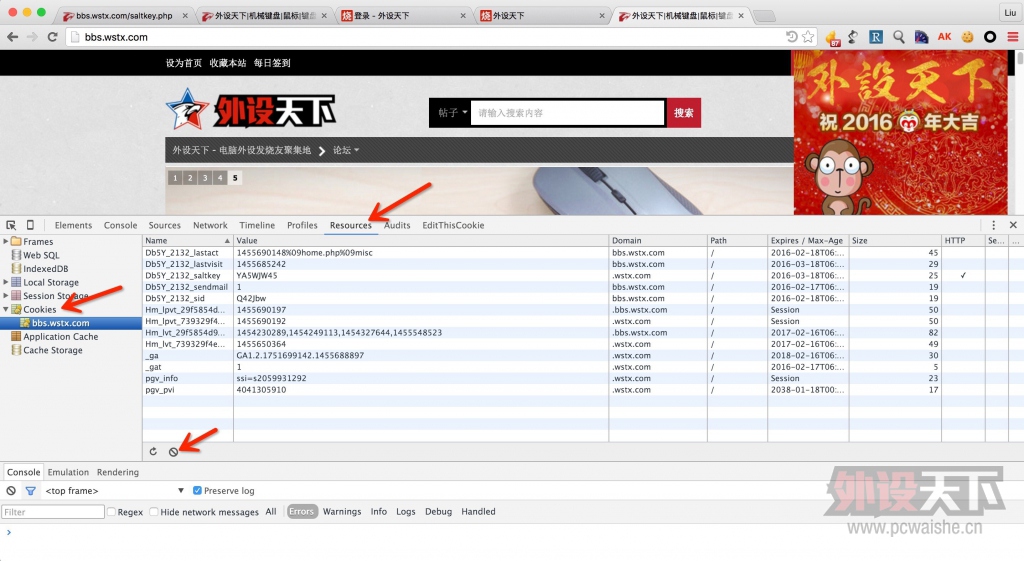Open the Timeline tab
Viewport: 1024px width, 561px height.
tap(257, 225)
